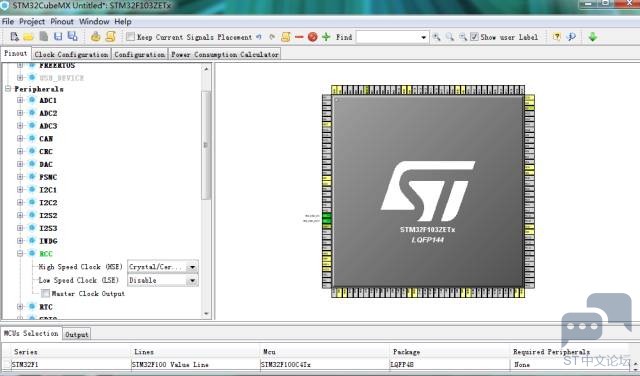
Task: Switch to the Clock Configuration tab
Action: point(71,54)
